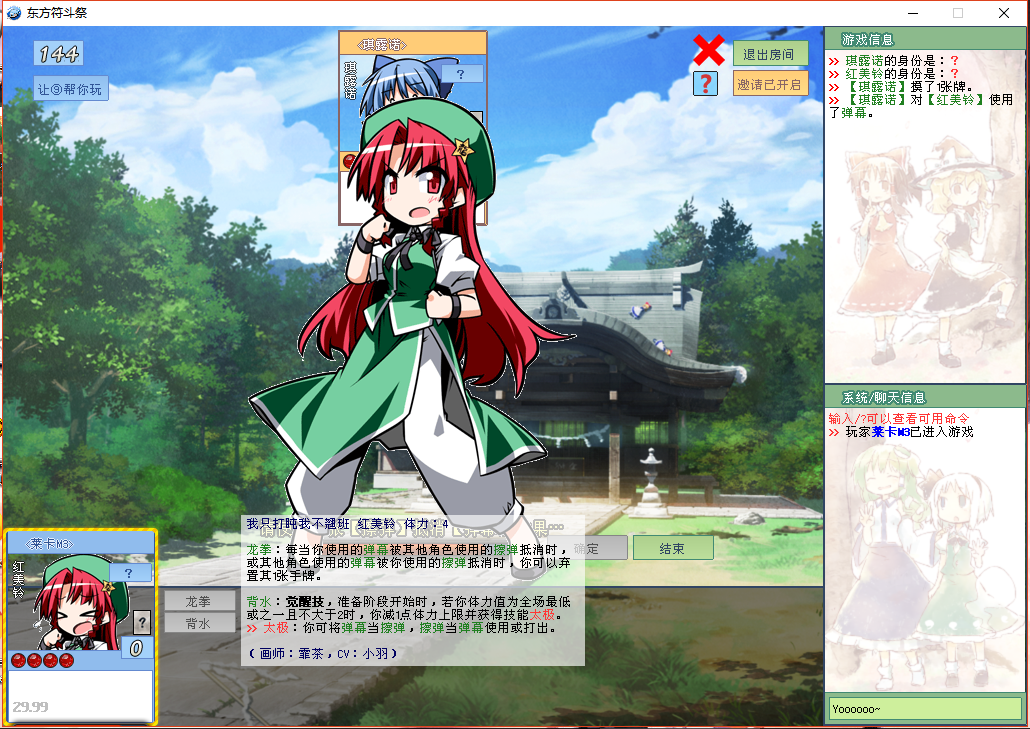1030x729 pixels.
Task: Click the 系统/聊天信息 panel header
Action: coord(924,397)
